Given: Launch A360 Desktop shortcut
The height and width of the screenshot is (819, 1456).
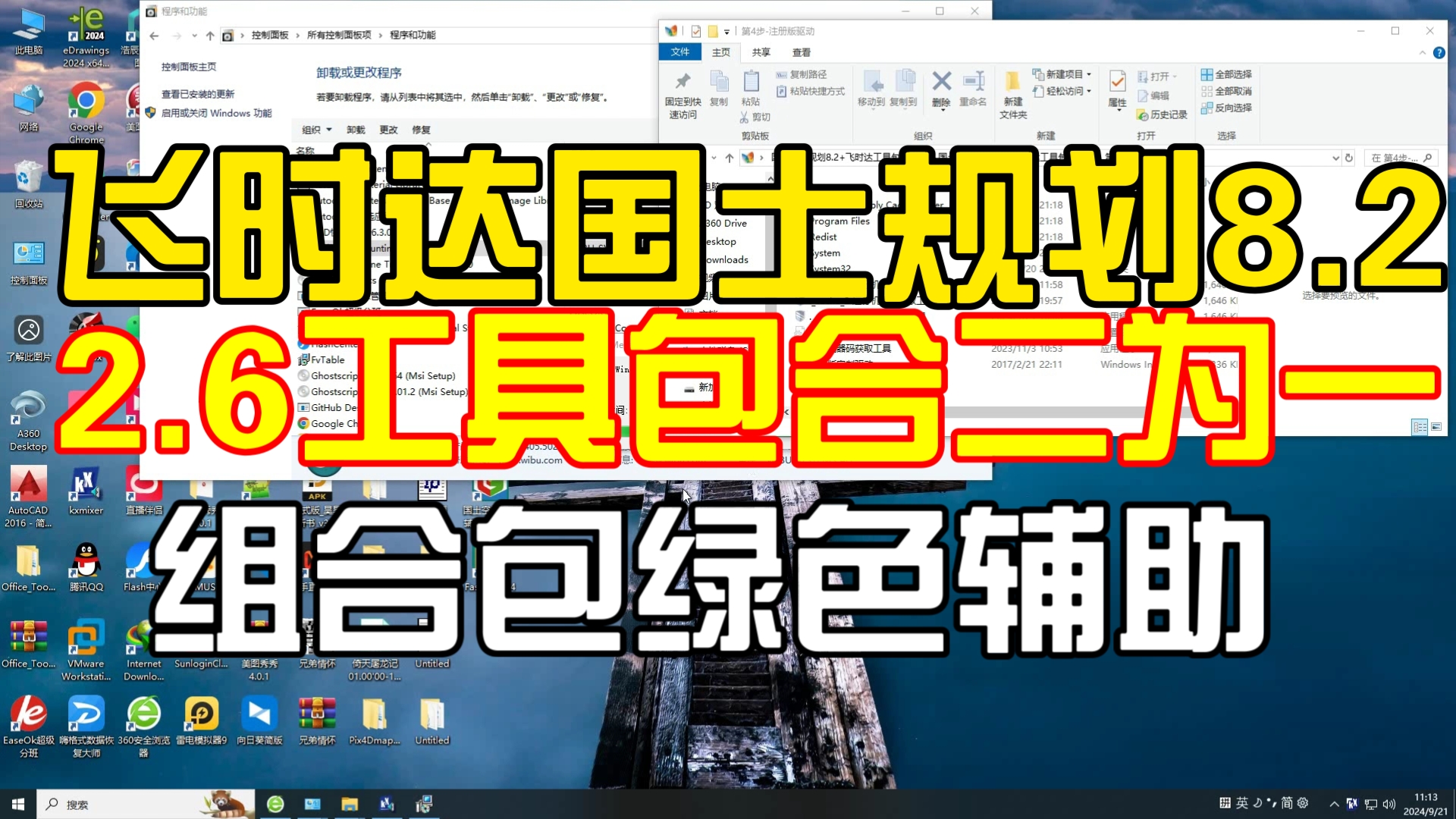Looking at the screenshot, I should click(x=29, y=421).
